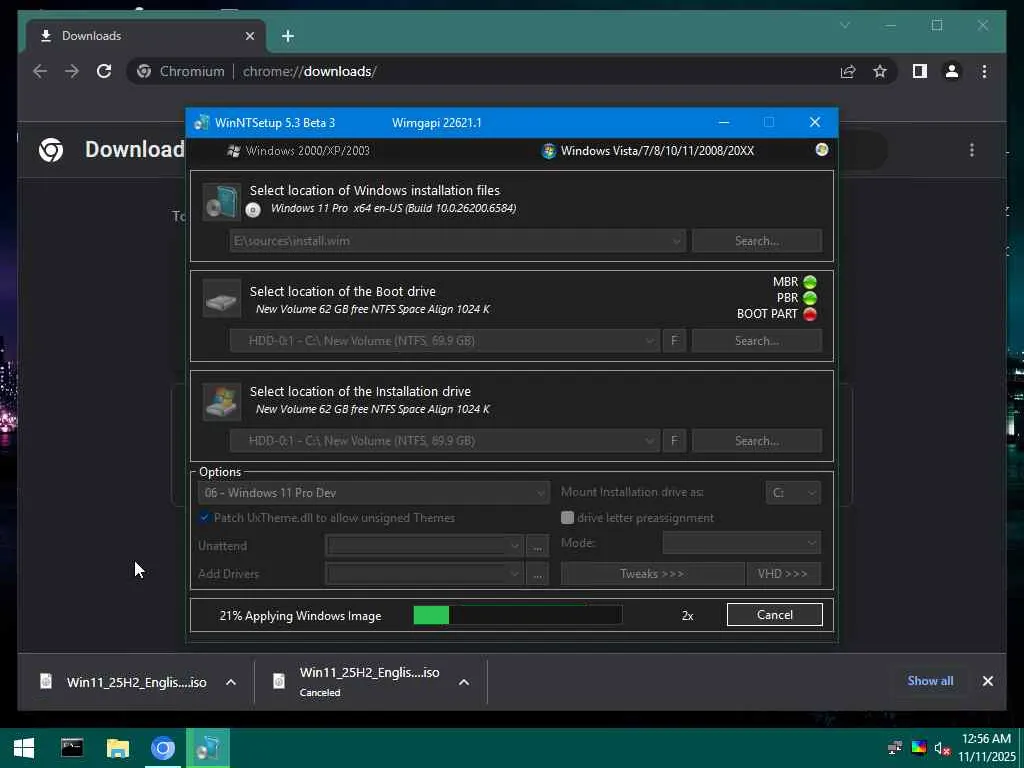1024x768 pixels.
Task: Open a new Chromium tab
Action: [x=288, y=36]
